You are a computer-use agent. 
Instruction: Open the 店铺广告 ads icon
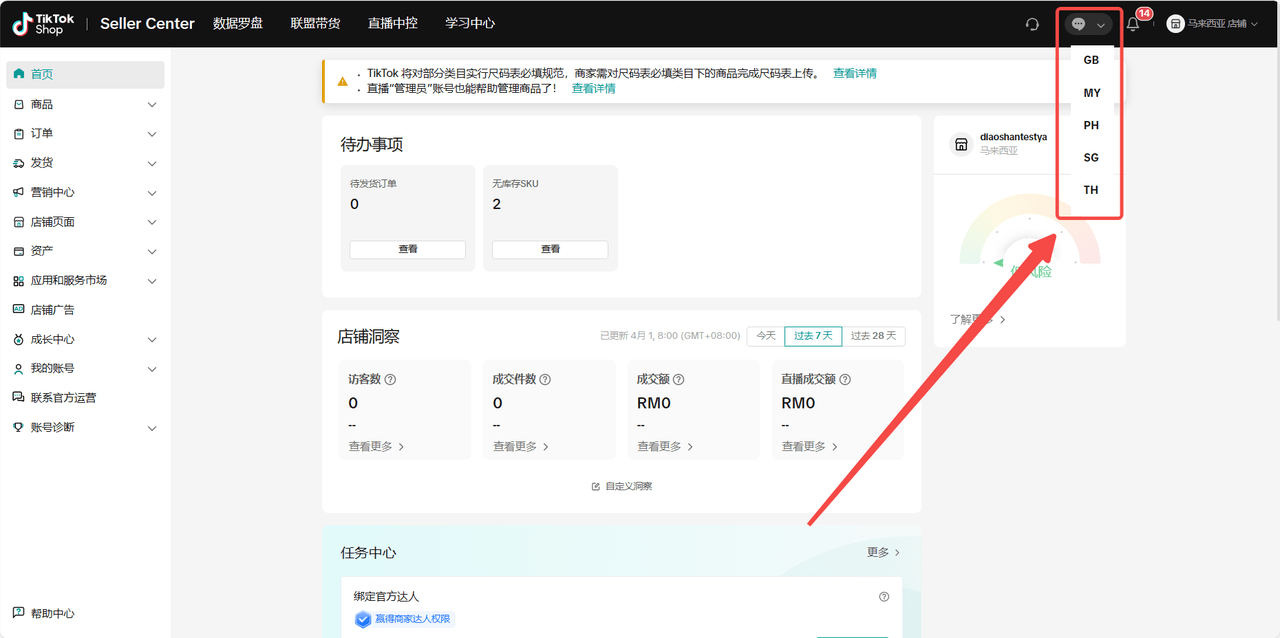tap(18, 310)
